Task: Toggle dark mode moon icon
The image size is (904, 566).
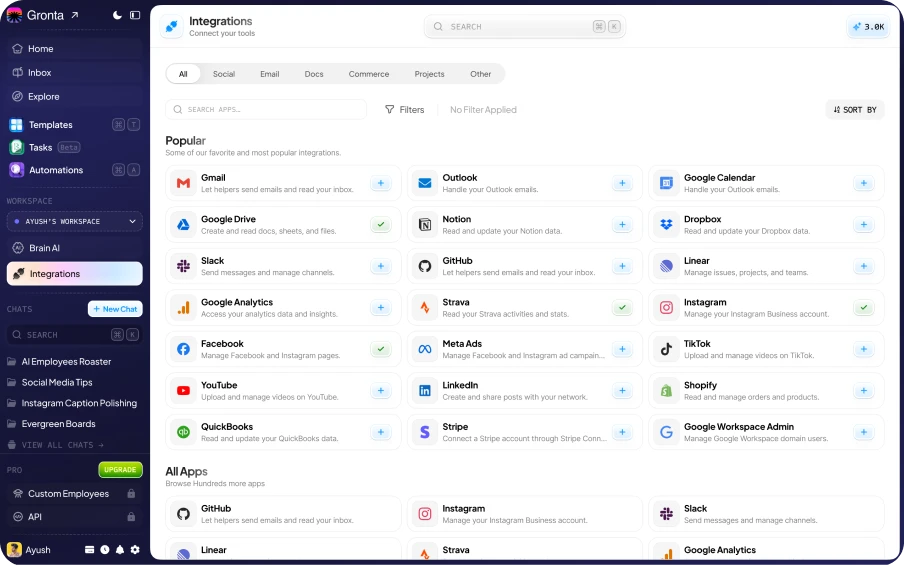Action: click(x=117, y=15)
